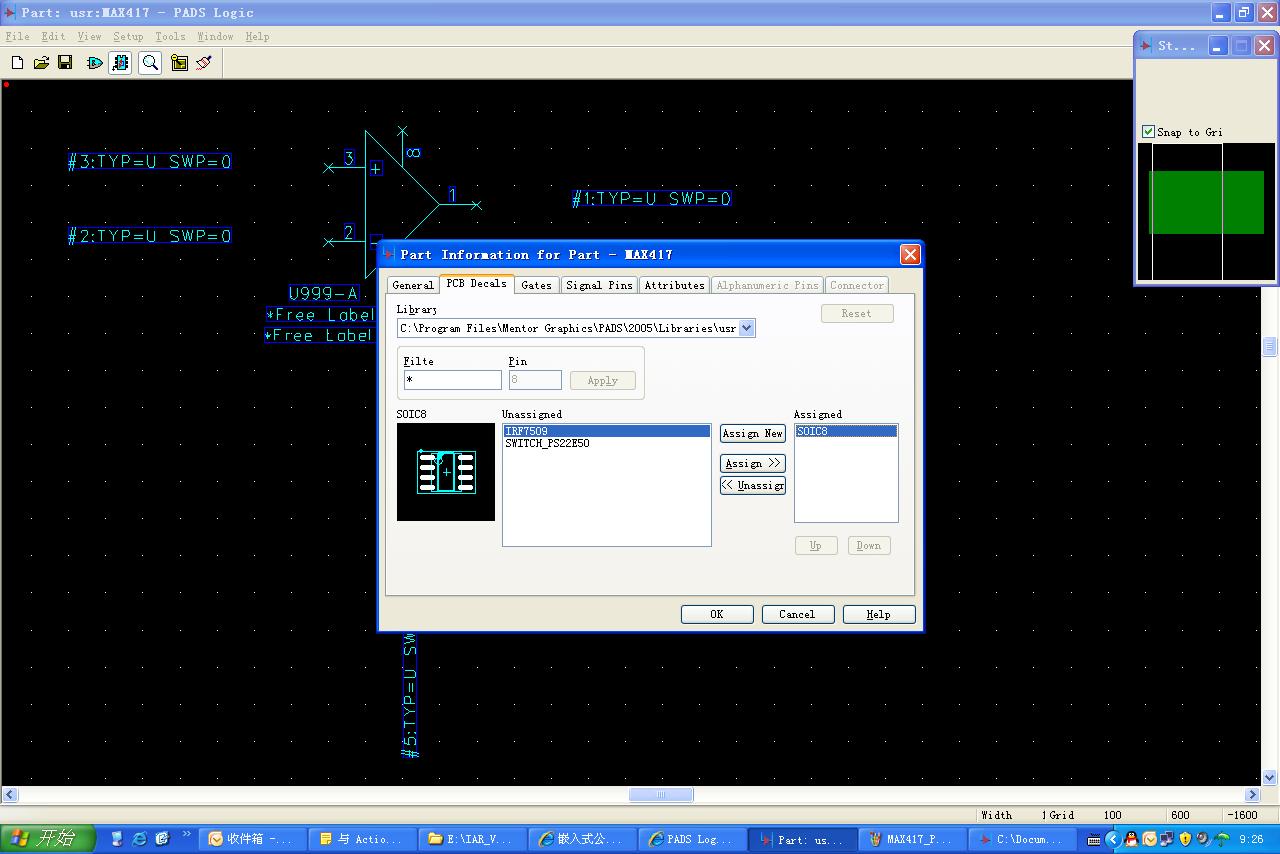This screenshot has height=854, width=1280.
Task: Click in the Filter input field
Action: pyautogui.click(x=452, y=380)
